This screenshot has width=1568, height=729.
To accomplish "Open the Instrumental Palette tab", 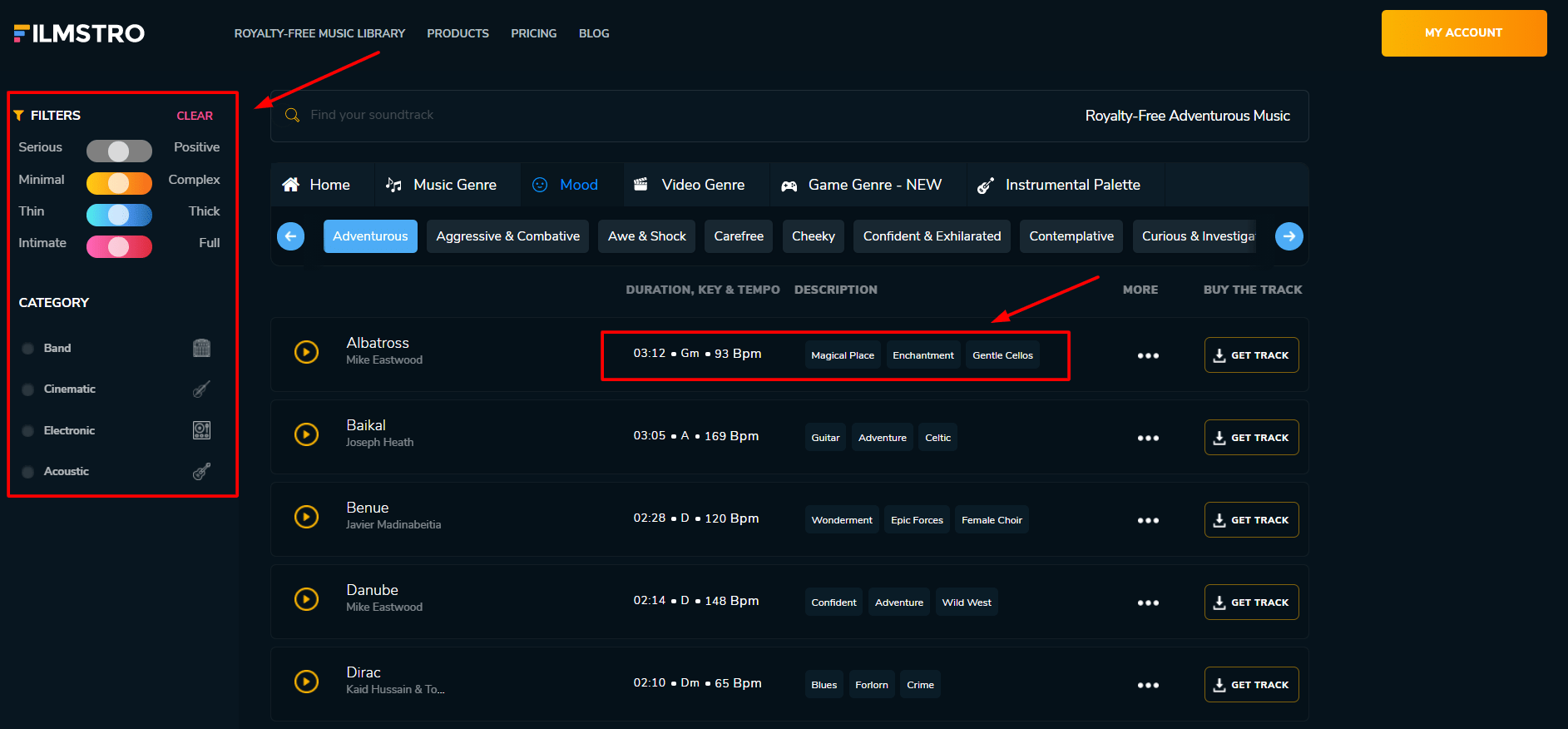I will coord(1058,185).
